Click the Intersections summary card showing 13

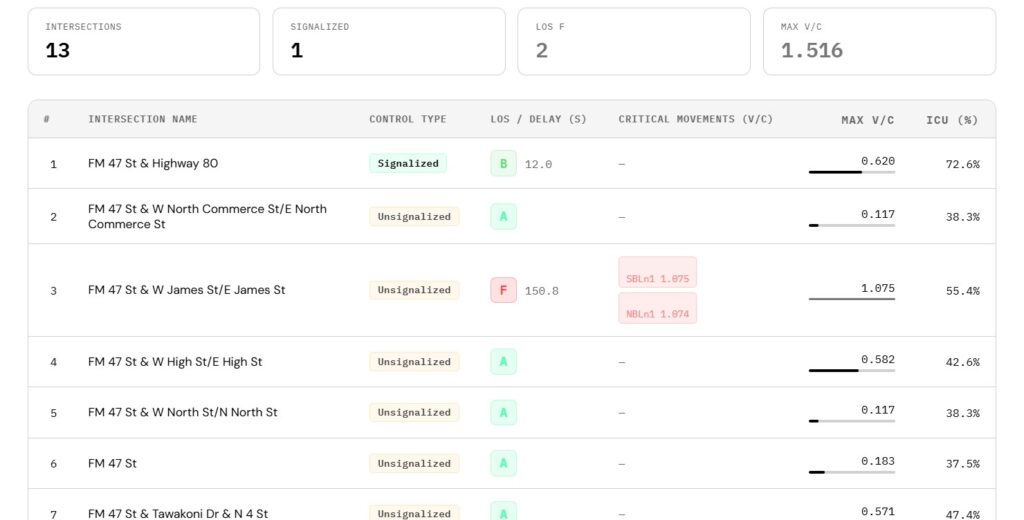click(x=144, y=41)
